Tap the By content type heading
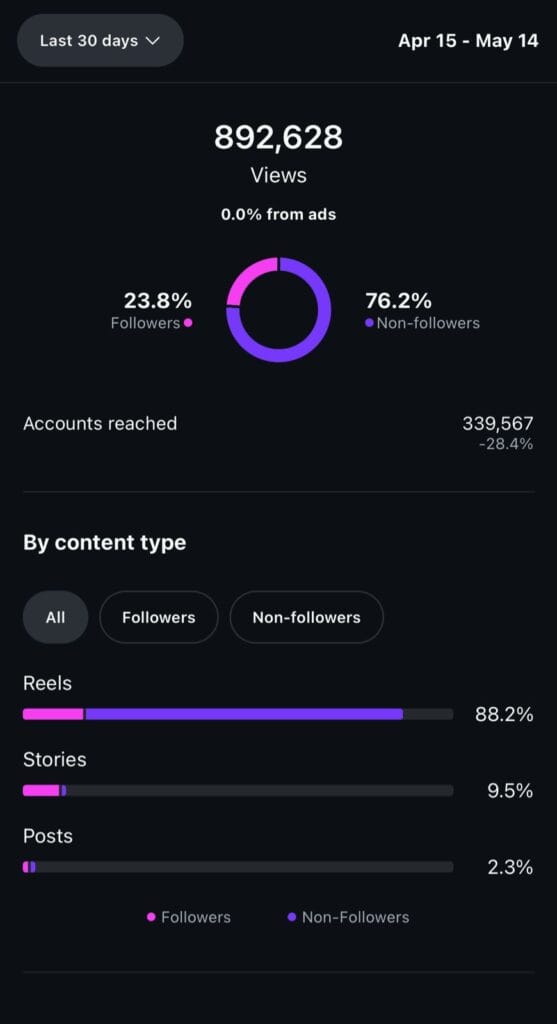The image size is (557, 1024). [104, 543]
